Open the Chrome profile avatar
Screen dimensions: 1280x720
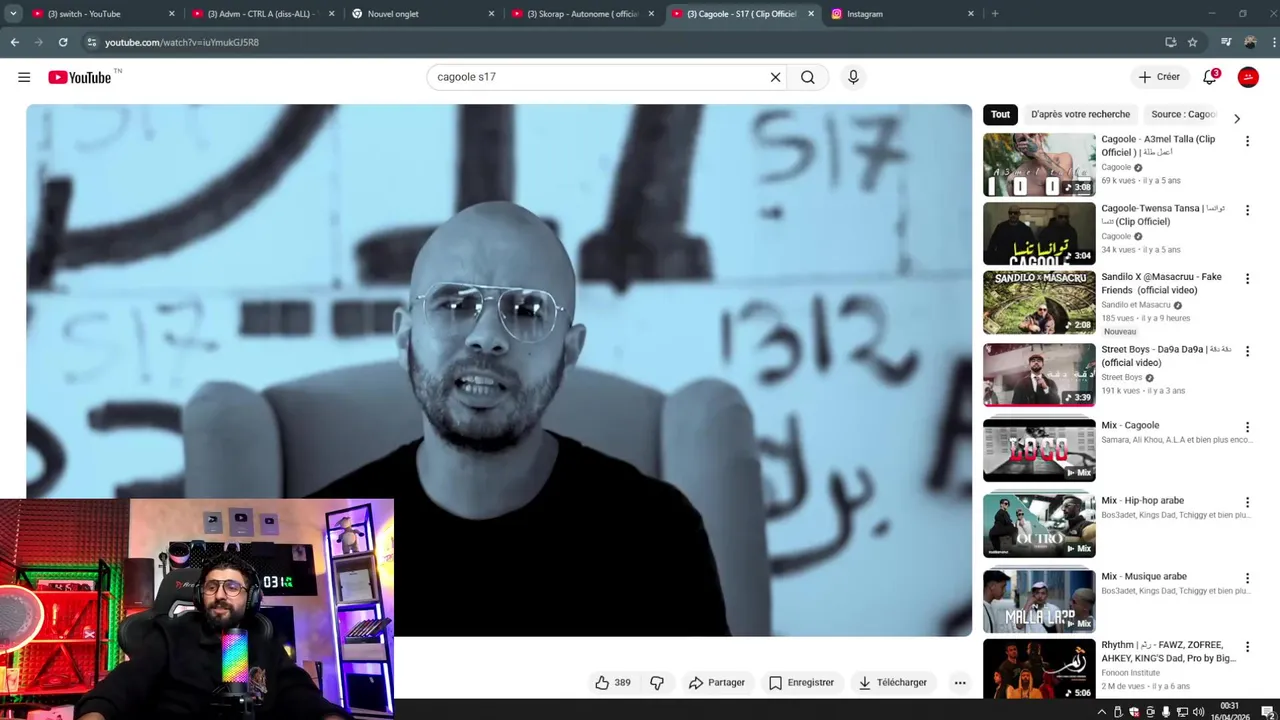coord(1250,42)
